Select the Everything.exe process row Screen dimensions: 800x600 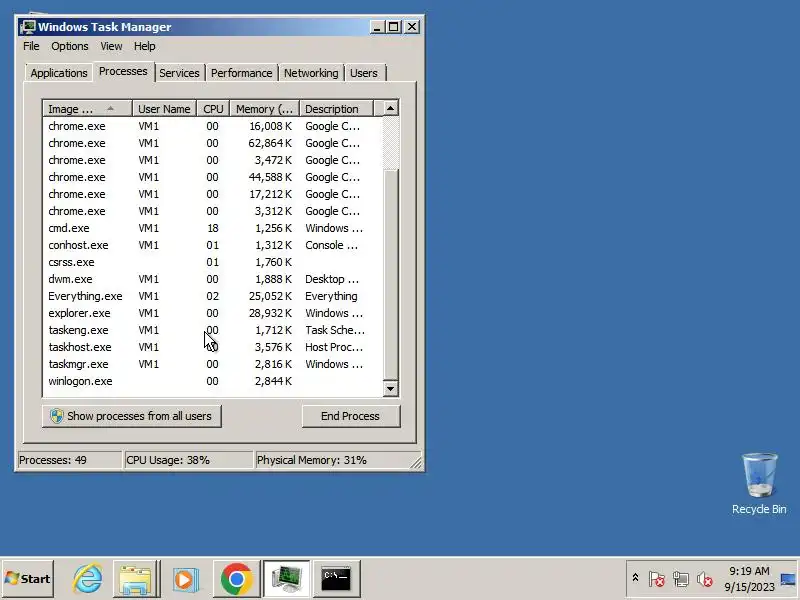tap(212, 296)
